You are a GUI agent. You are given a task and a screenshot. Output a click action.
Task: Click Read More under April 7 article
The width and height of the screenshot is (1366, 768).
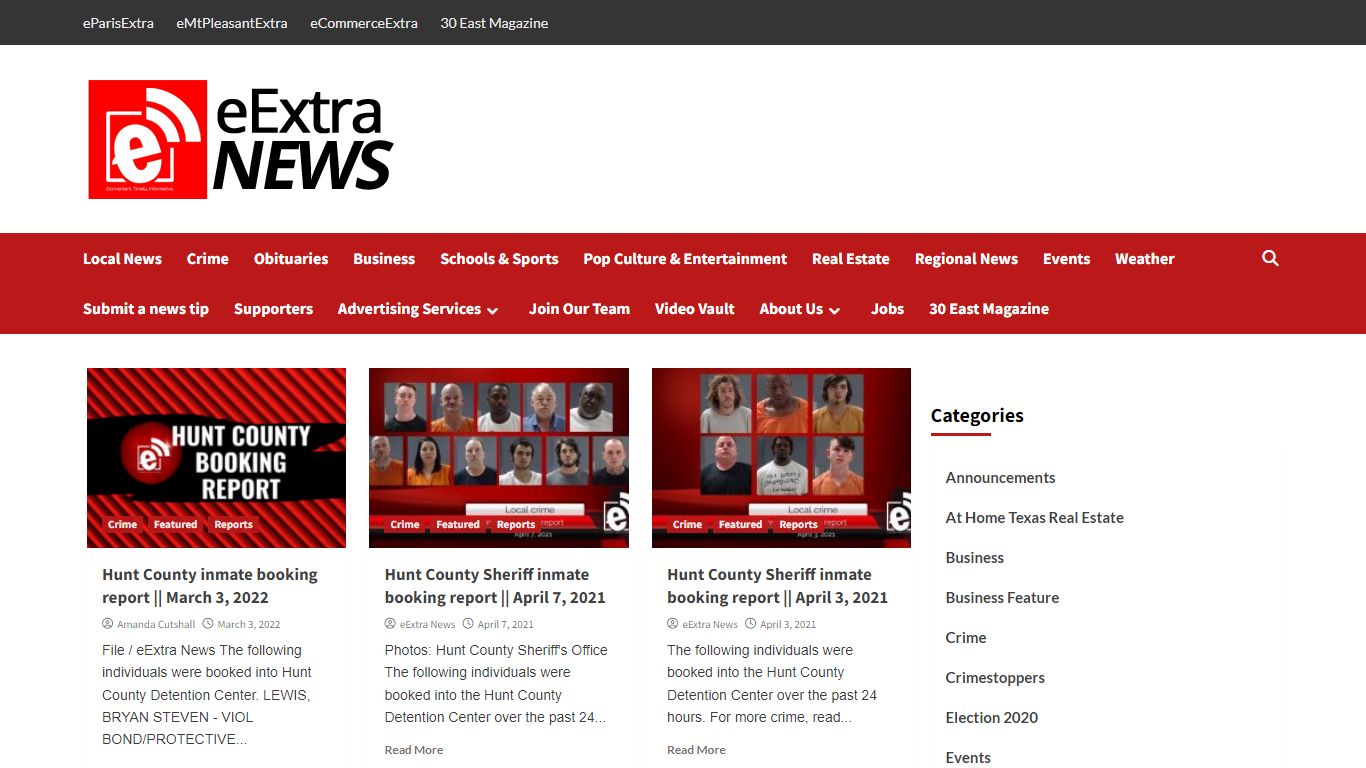414,750
